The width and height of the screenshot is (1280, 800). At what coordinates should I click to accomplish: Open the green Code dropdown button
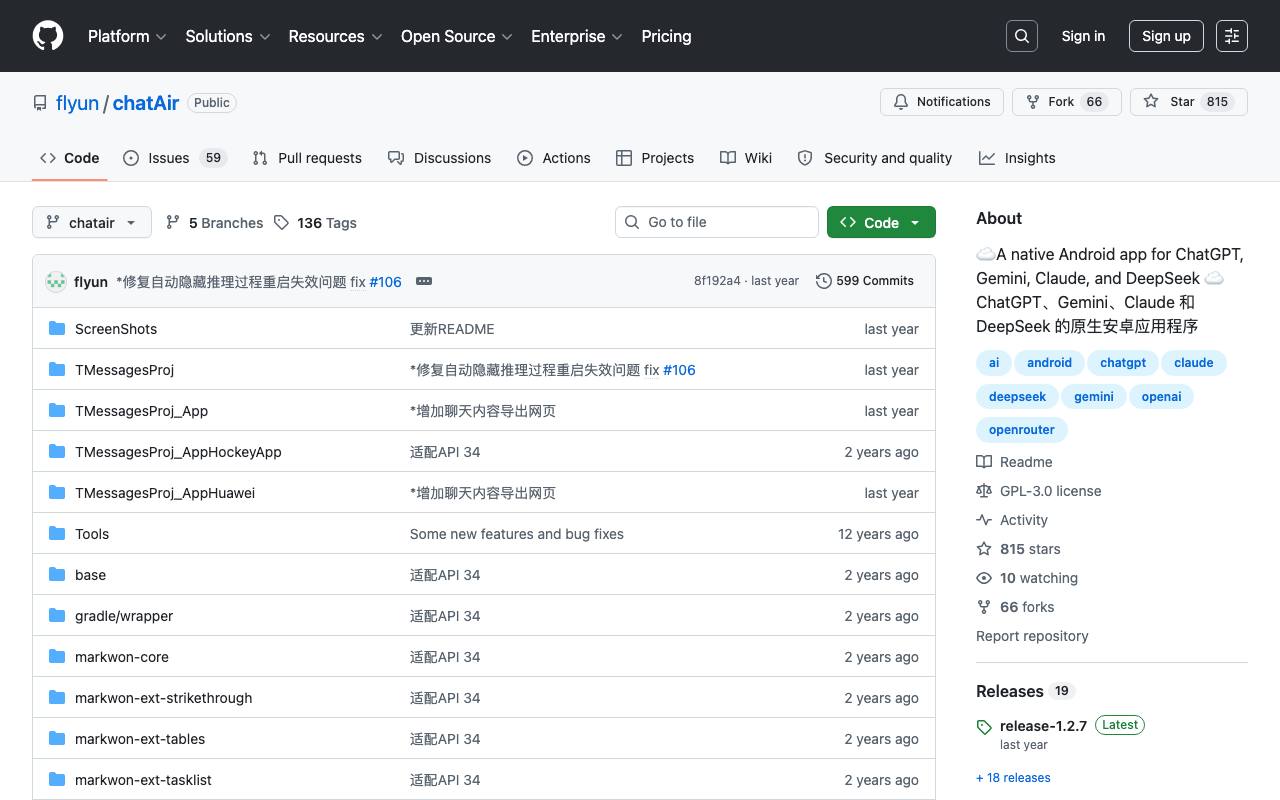[x=881, y=222]
